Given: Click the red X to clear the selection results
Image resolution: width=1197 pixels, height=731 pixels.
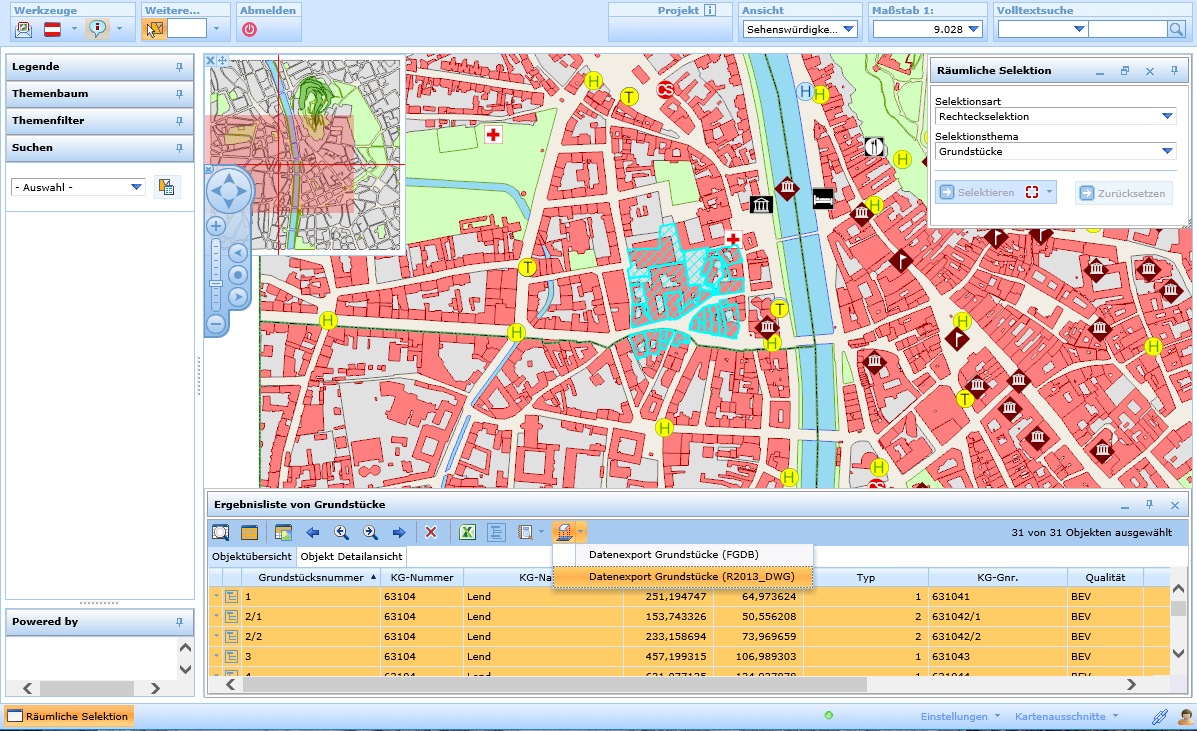Looking at the screenshot, I should (x=431, y=533).
